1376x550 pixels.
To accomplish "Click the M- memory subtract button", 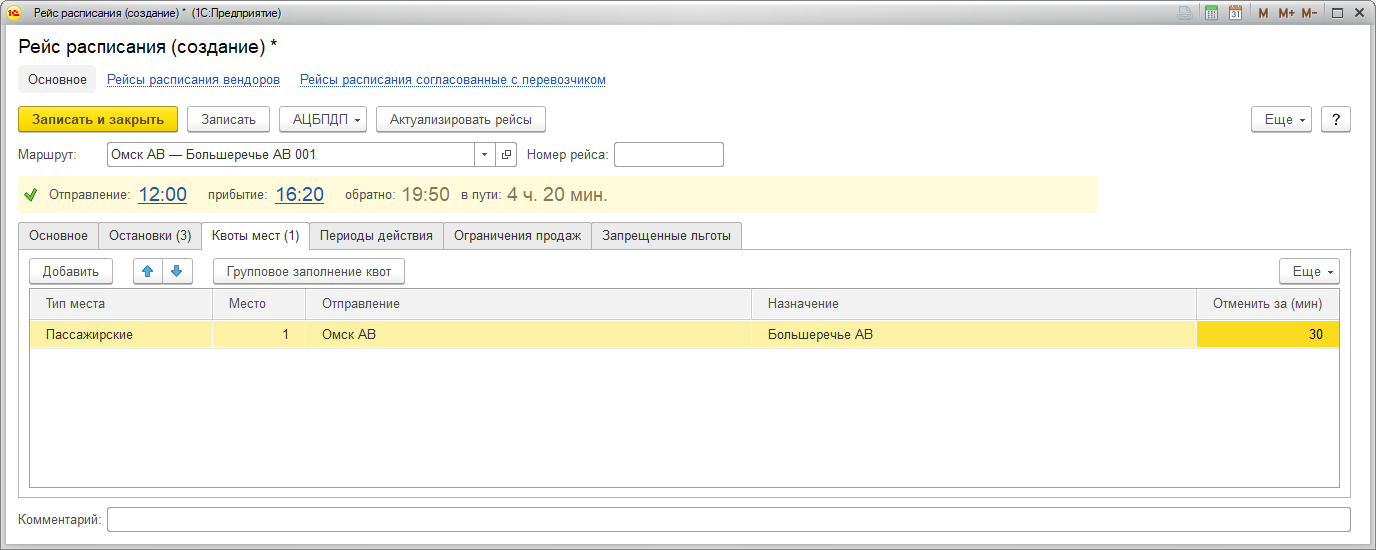I will (x=1309, y=13).
